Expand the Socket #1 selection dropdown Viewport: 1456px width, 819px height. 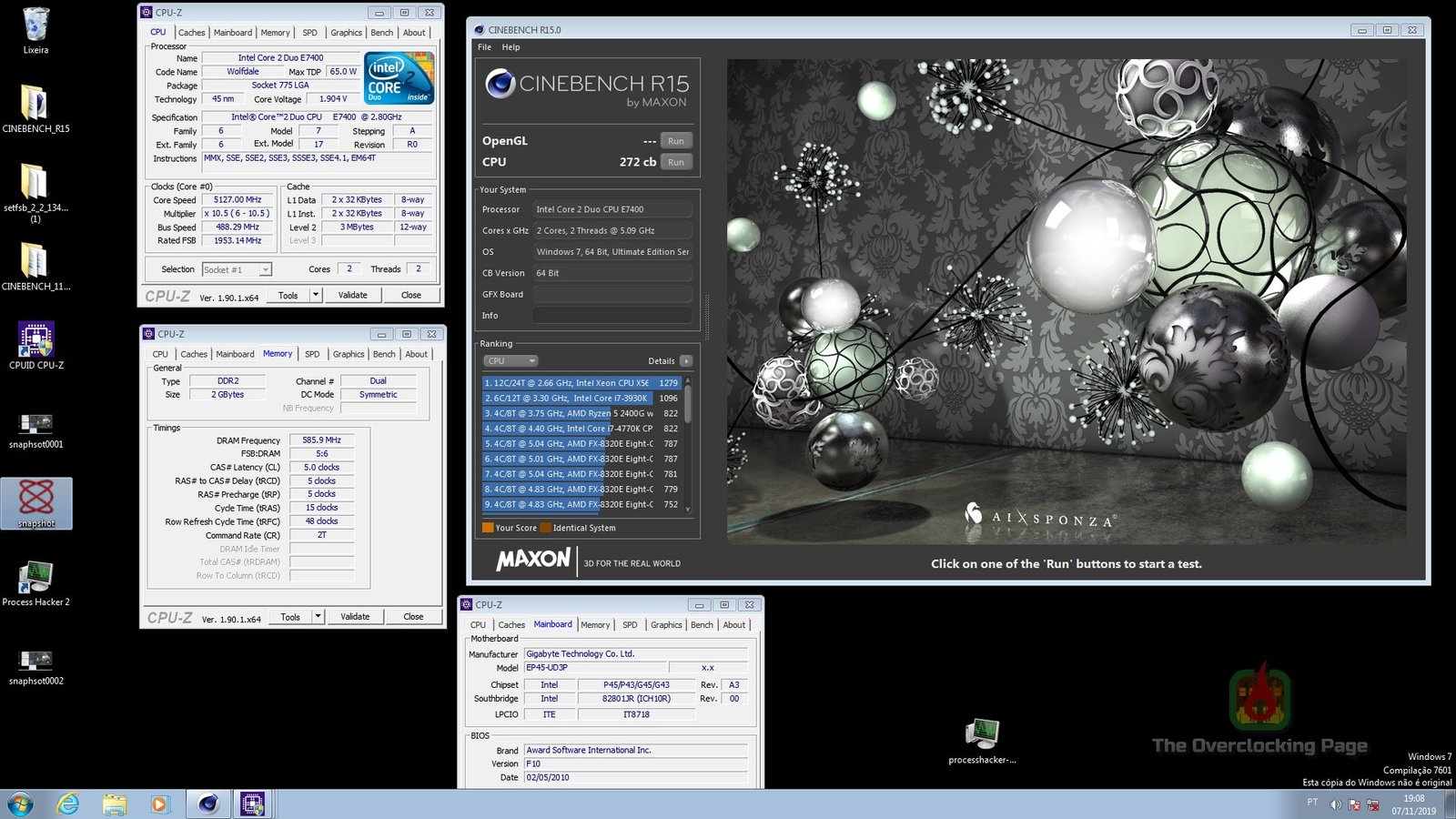265,269
